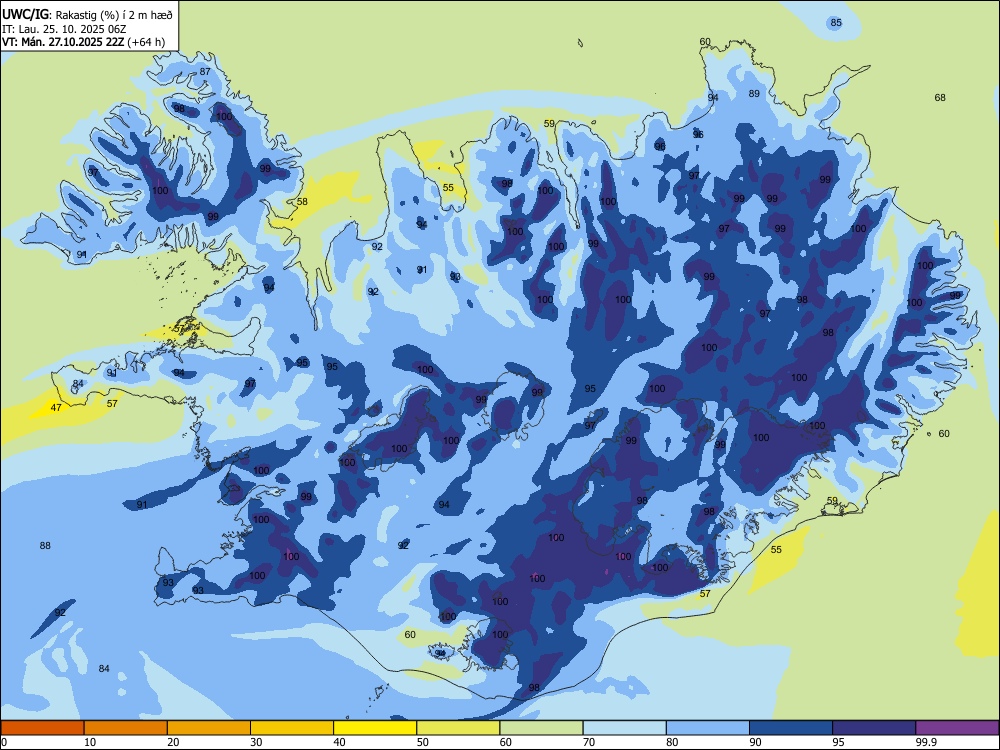This screenshot has height=750, width=1000.
Task: Click the 30–40 amber legend swatch
Action: pos(292,728)
